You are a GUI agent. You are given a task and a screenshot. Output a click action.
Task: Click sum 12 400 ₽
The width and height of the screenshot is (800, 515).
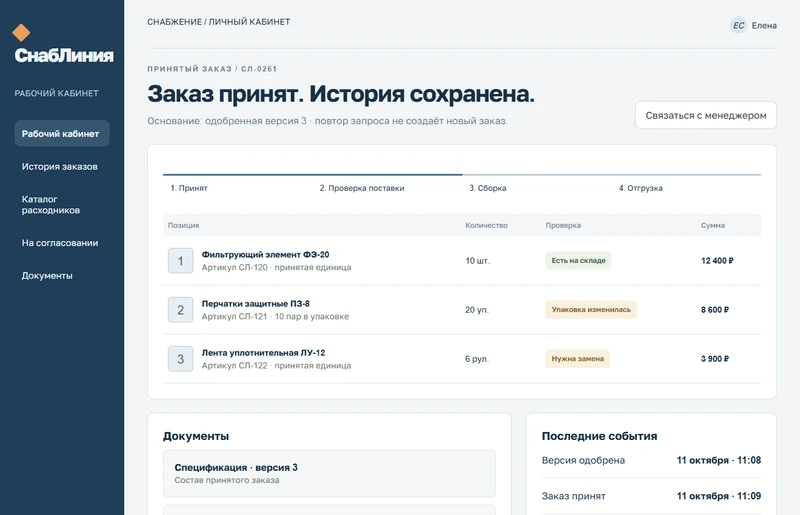[717, 261]
